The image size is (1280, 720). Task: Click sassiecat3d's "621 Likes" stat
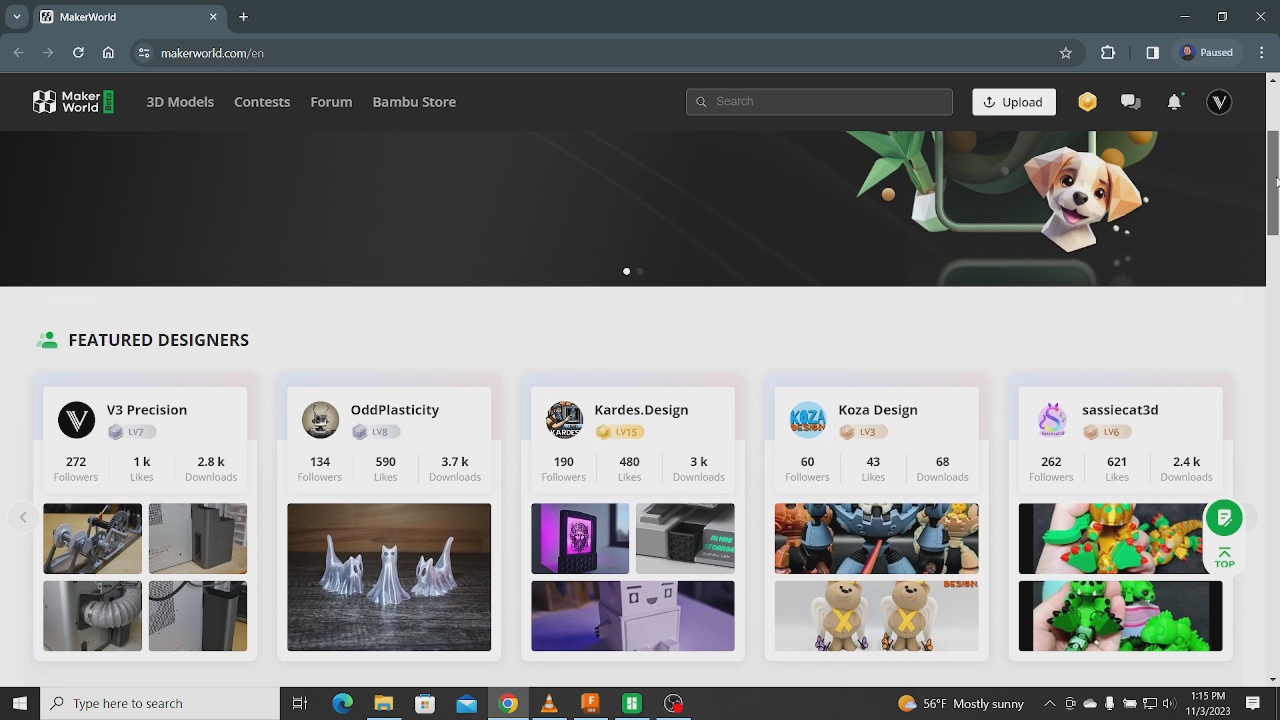[1117, 469]
